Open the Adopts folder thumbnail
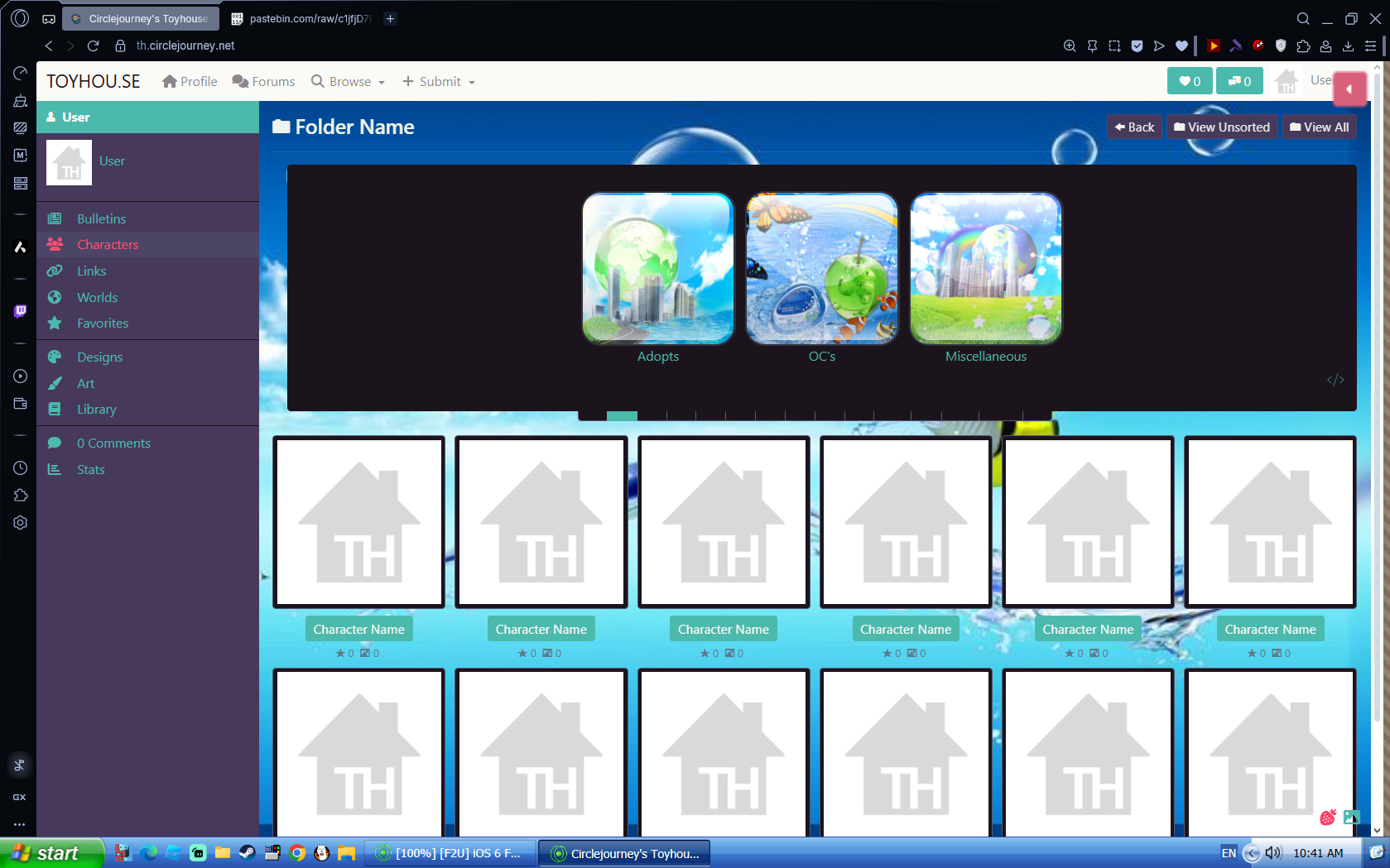Screen dimensions: 1390x868 (x=658, y=269)
